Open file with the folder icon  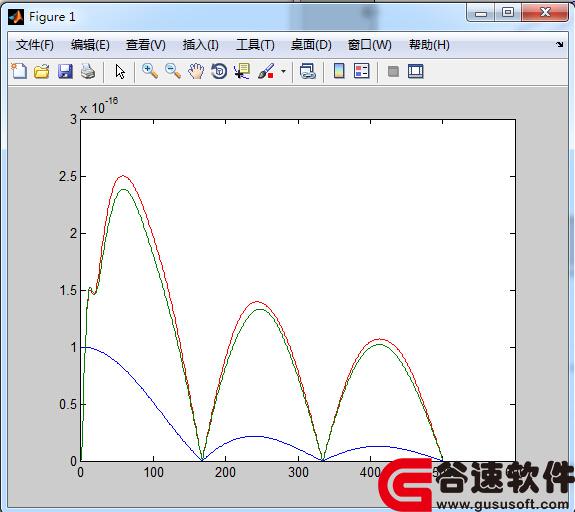pyautogui.click(x=42, y=71)
